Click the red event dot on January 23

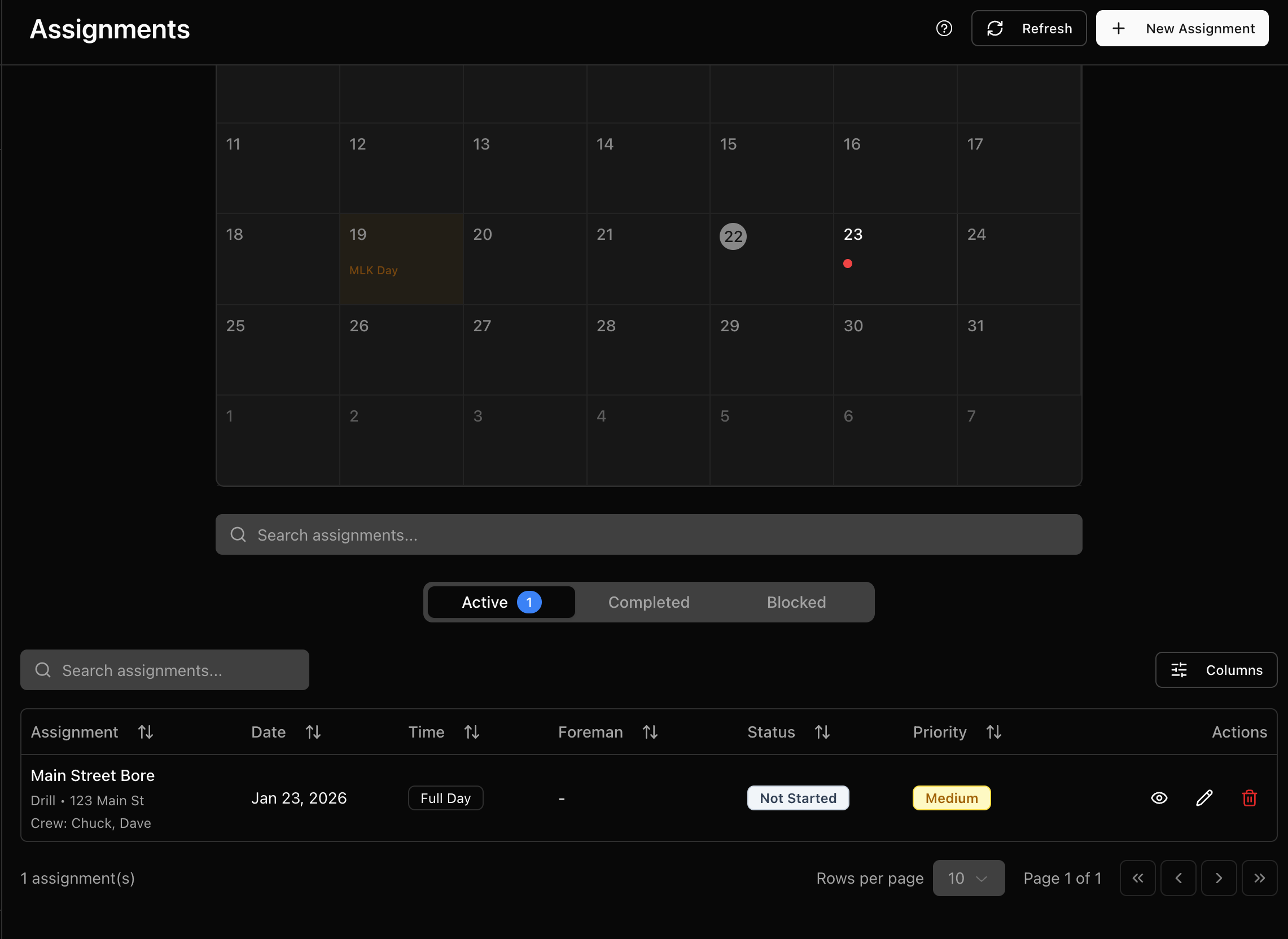pos(848,263)
